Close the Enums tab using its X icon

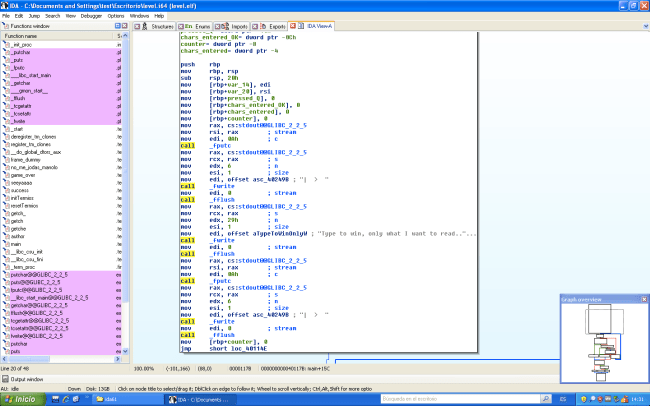pos(183,26)
